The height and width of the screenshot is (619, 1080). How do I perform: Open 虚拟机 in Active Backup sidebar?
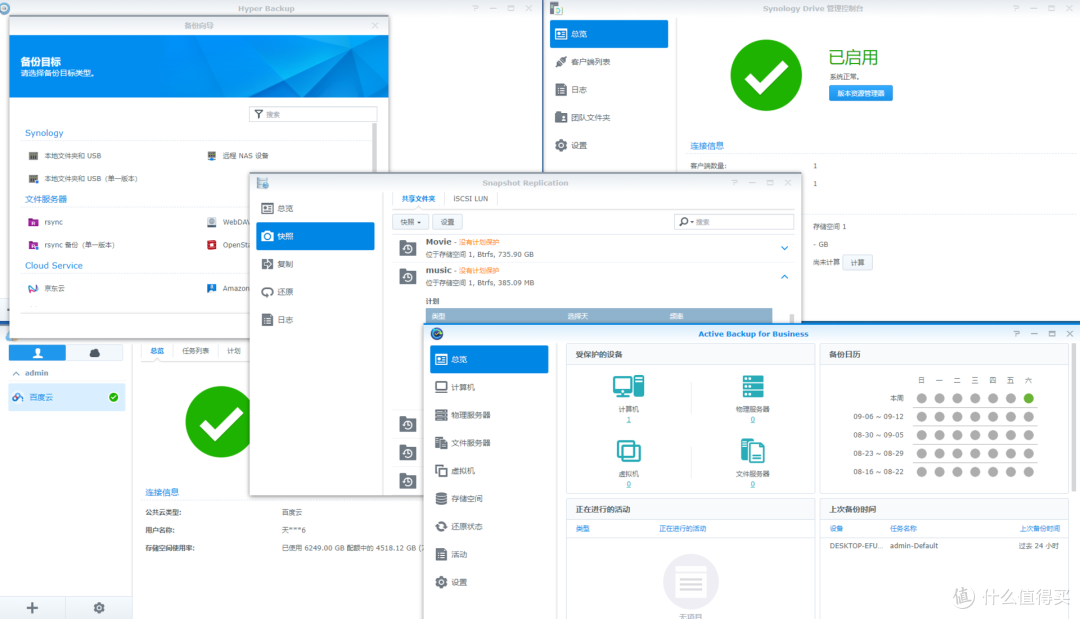(x=464, y=470)
